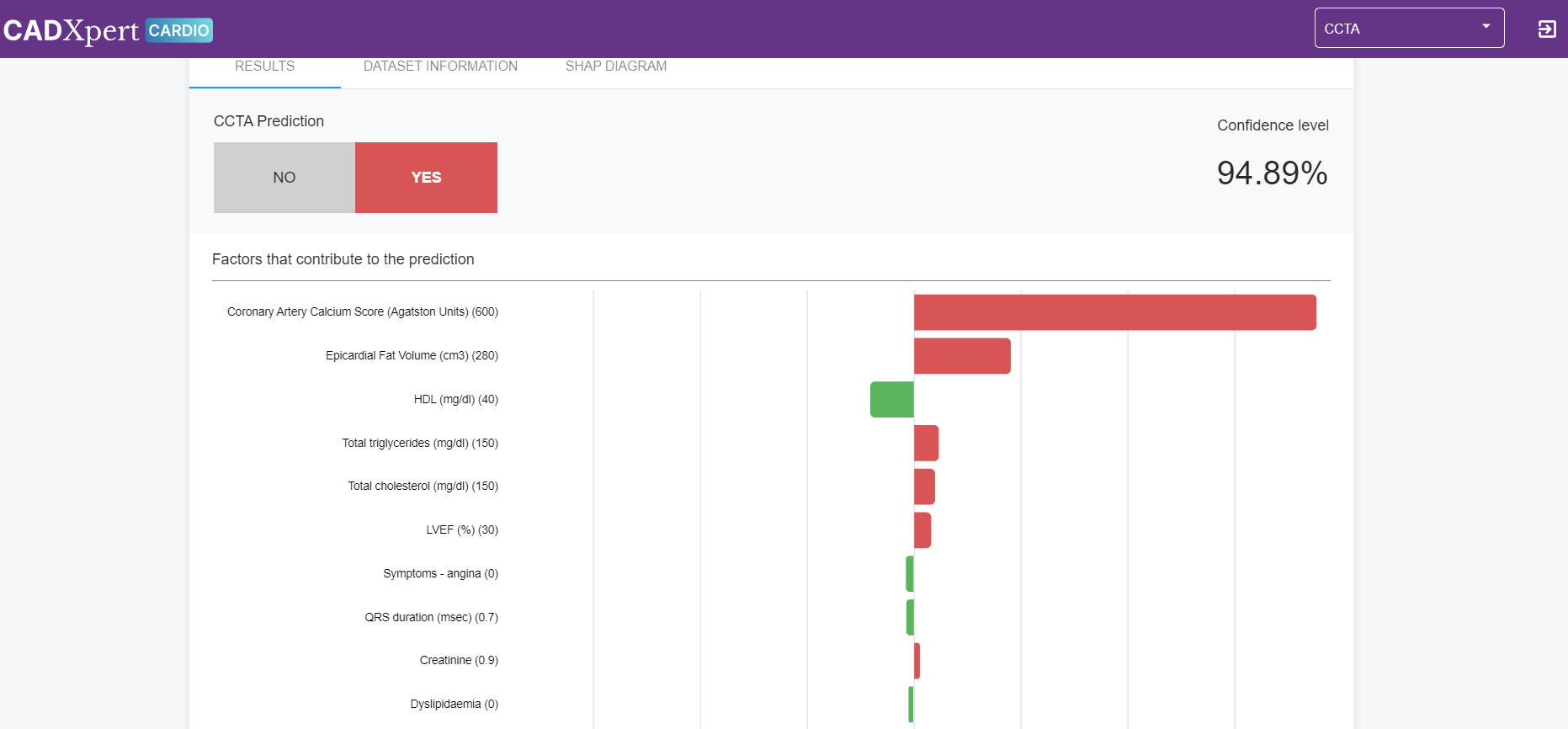Open the CCTA model dropdown

1408,29
